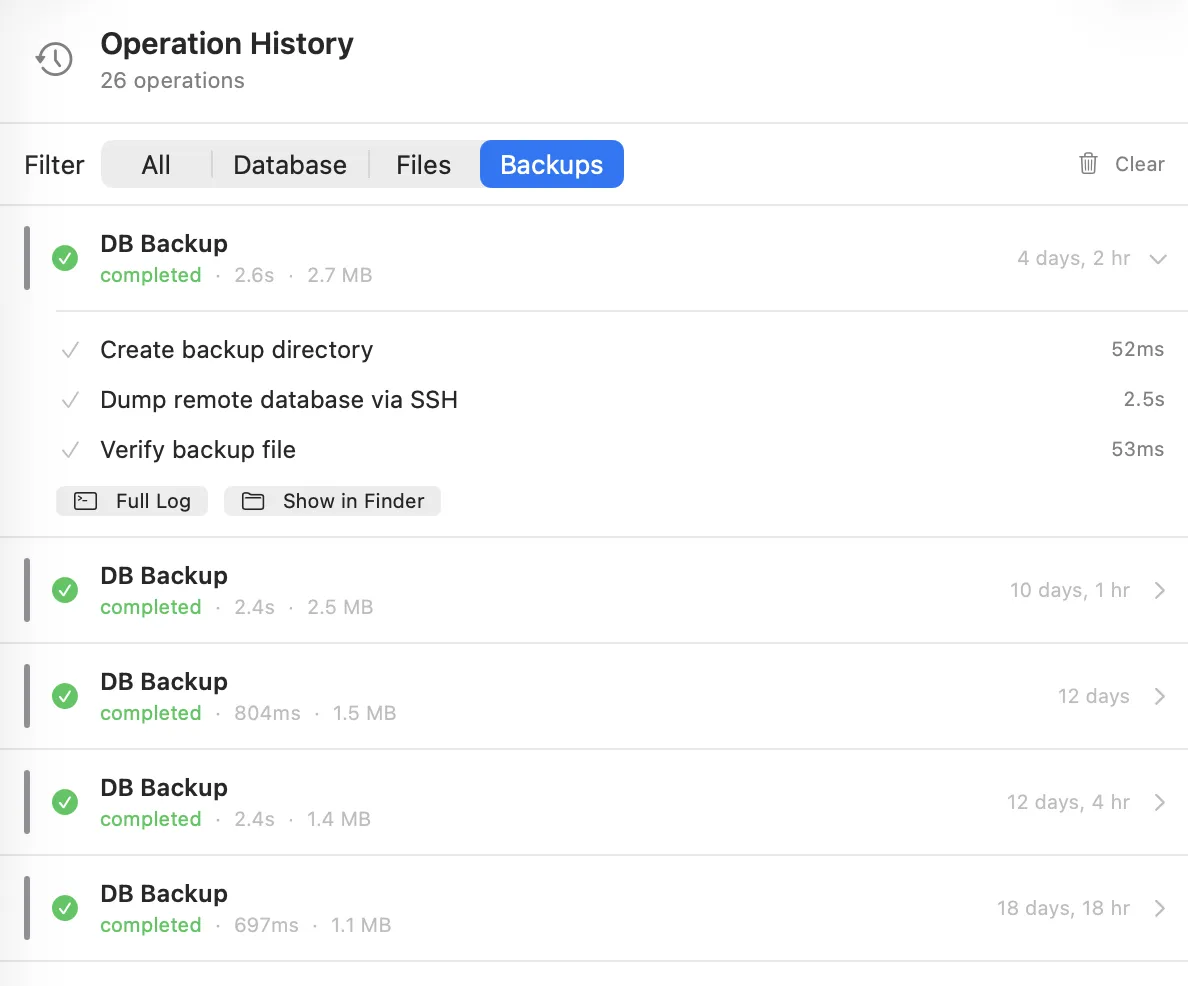This screenshot has width=1188, height=986.
Task: Switch filter to Database
Action: point(290,164)
